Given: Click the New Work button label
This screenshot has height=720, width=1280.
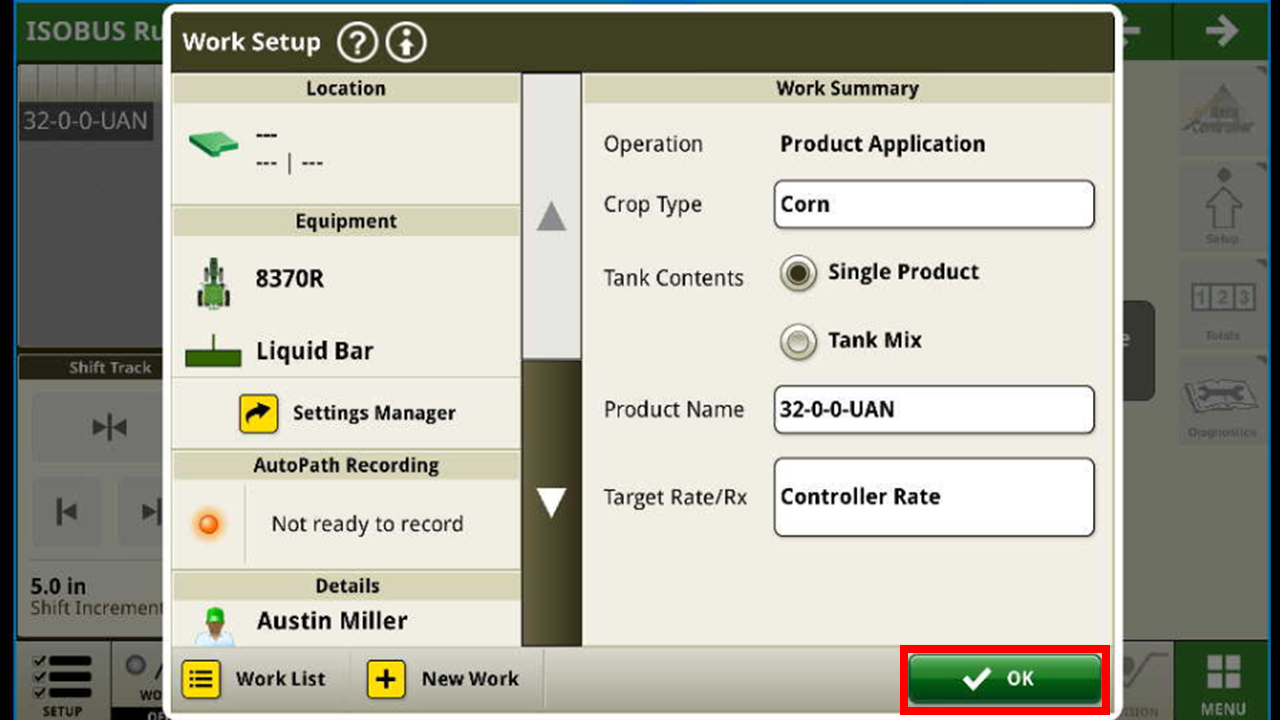Looking at the screenshot, I should pos(470,679).
